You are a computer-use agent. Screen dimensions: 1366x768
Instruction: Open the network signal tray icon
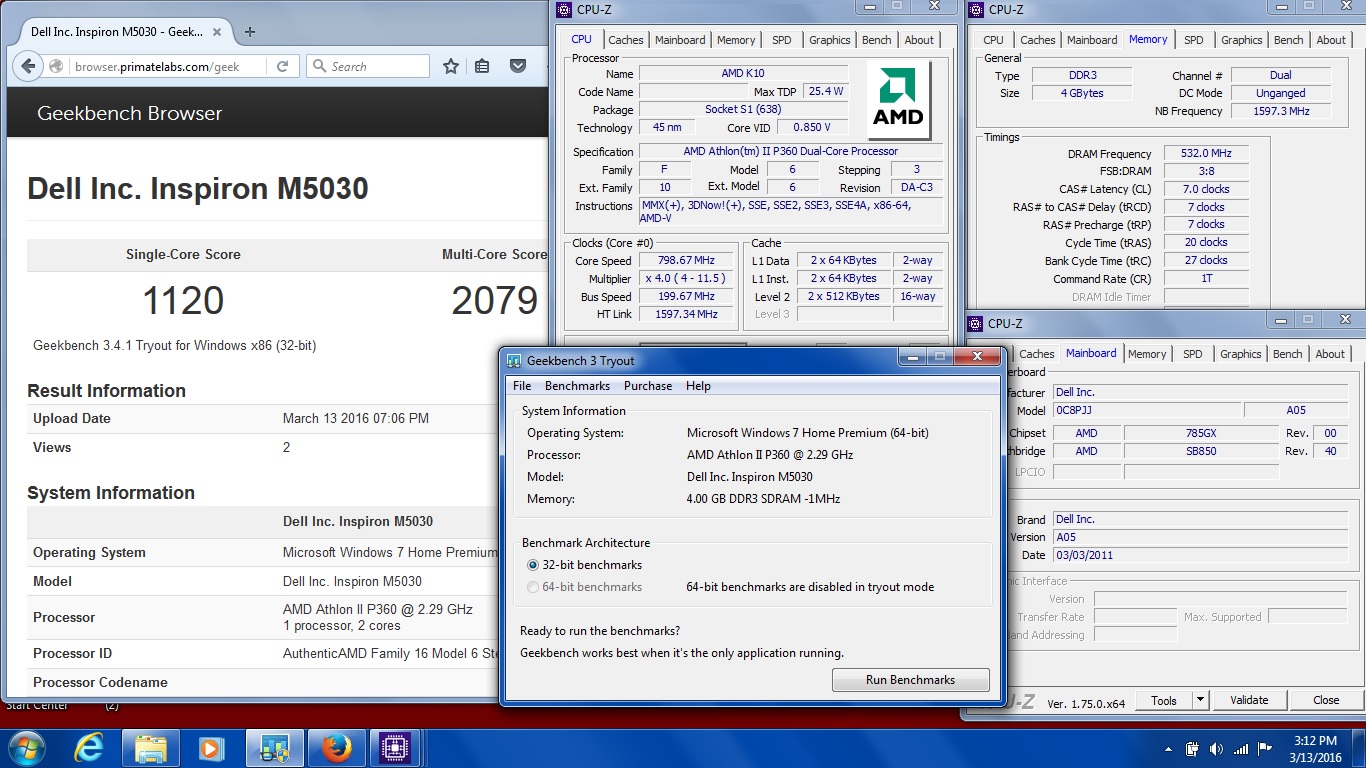[x=1241, y=748]
